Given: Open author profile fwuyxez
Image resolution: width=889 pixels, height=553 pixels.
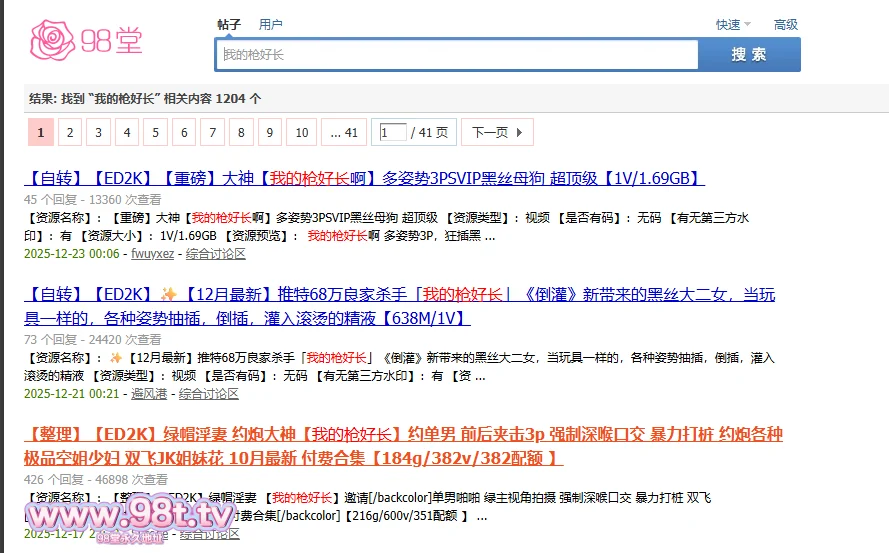Looking at the screenshot, I should [152, 254].
